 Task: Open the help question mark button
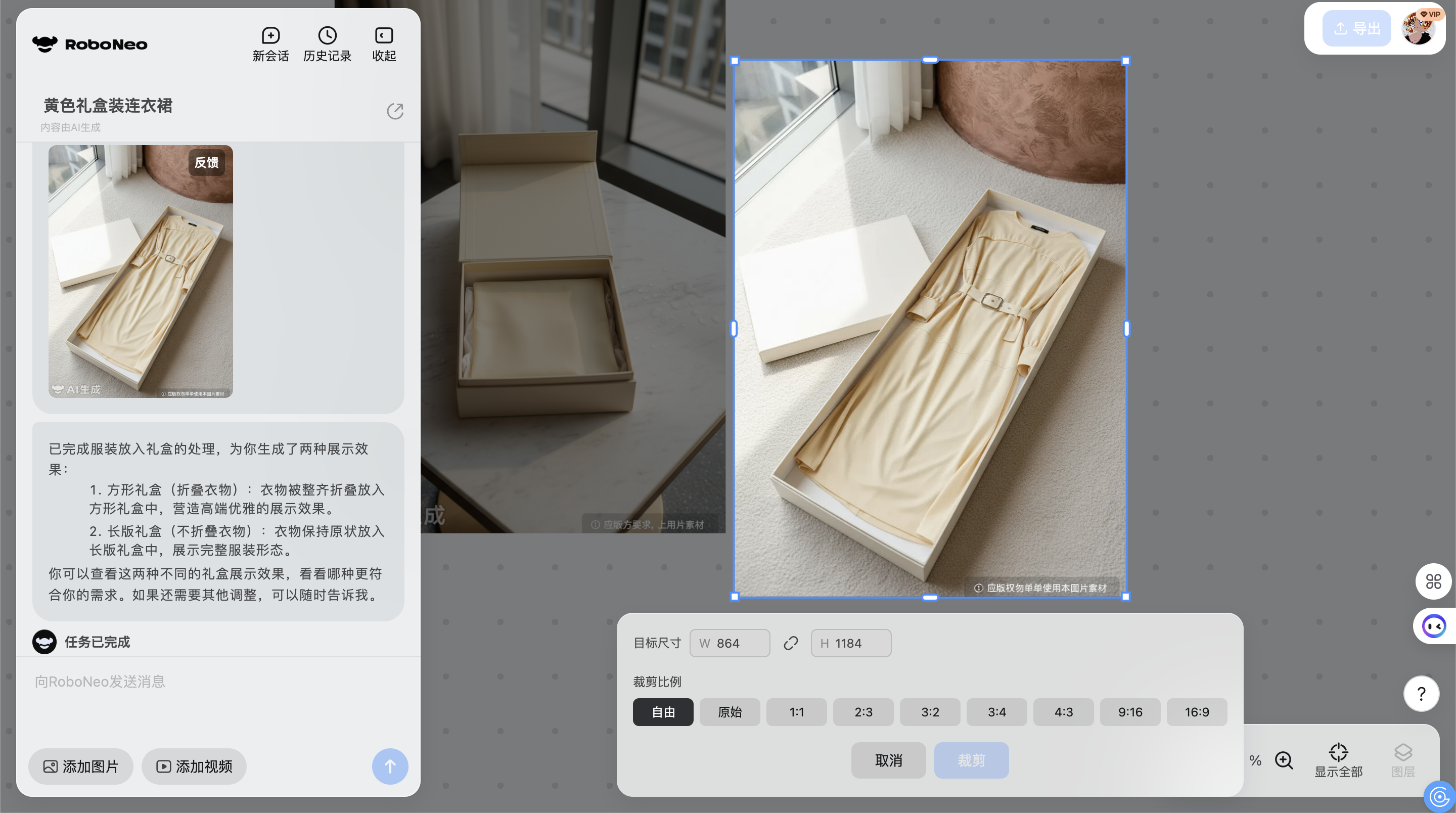(1421, 693)
